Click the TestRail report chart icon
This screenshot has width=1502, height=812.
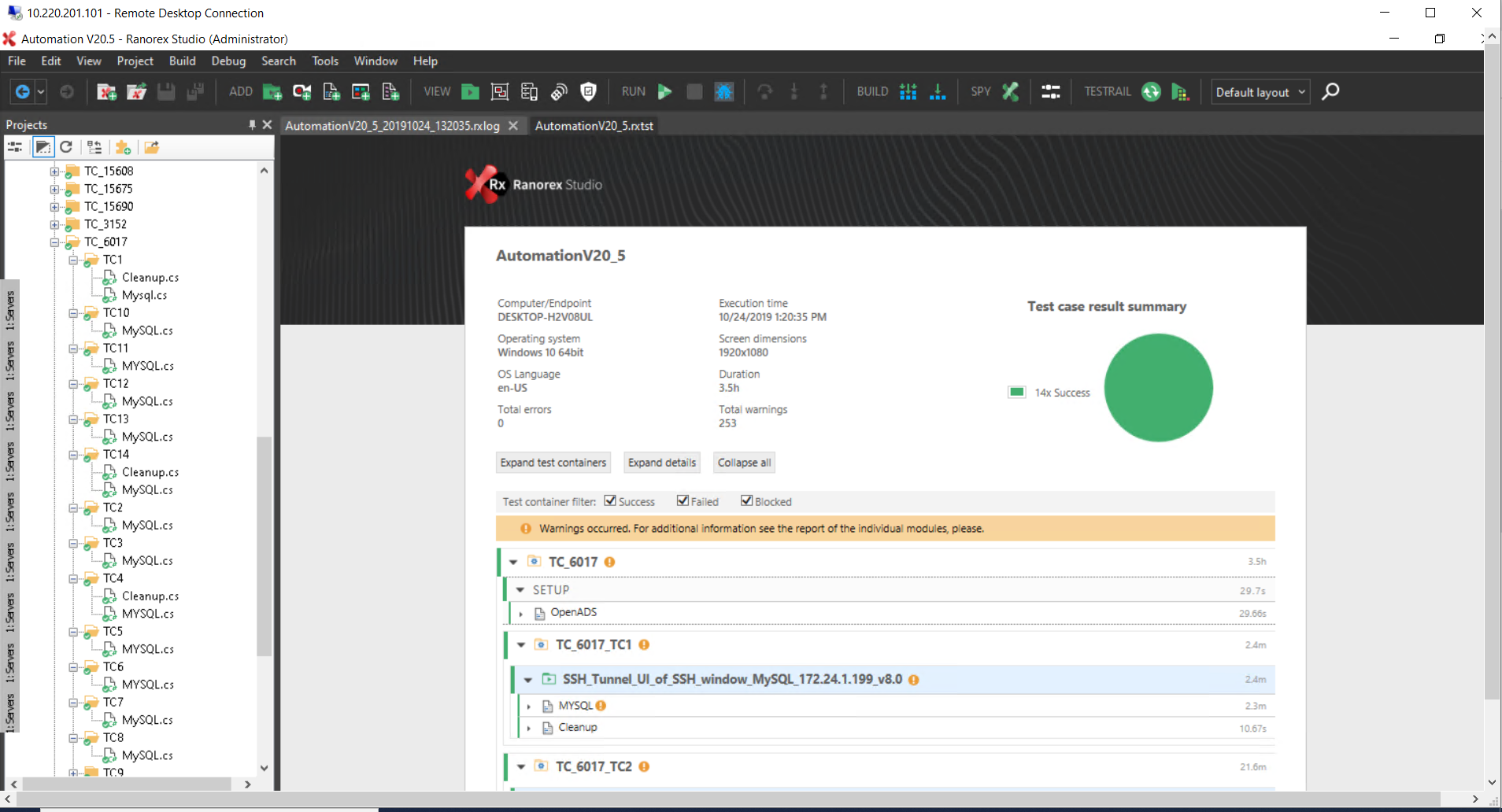point(1180,92)
